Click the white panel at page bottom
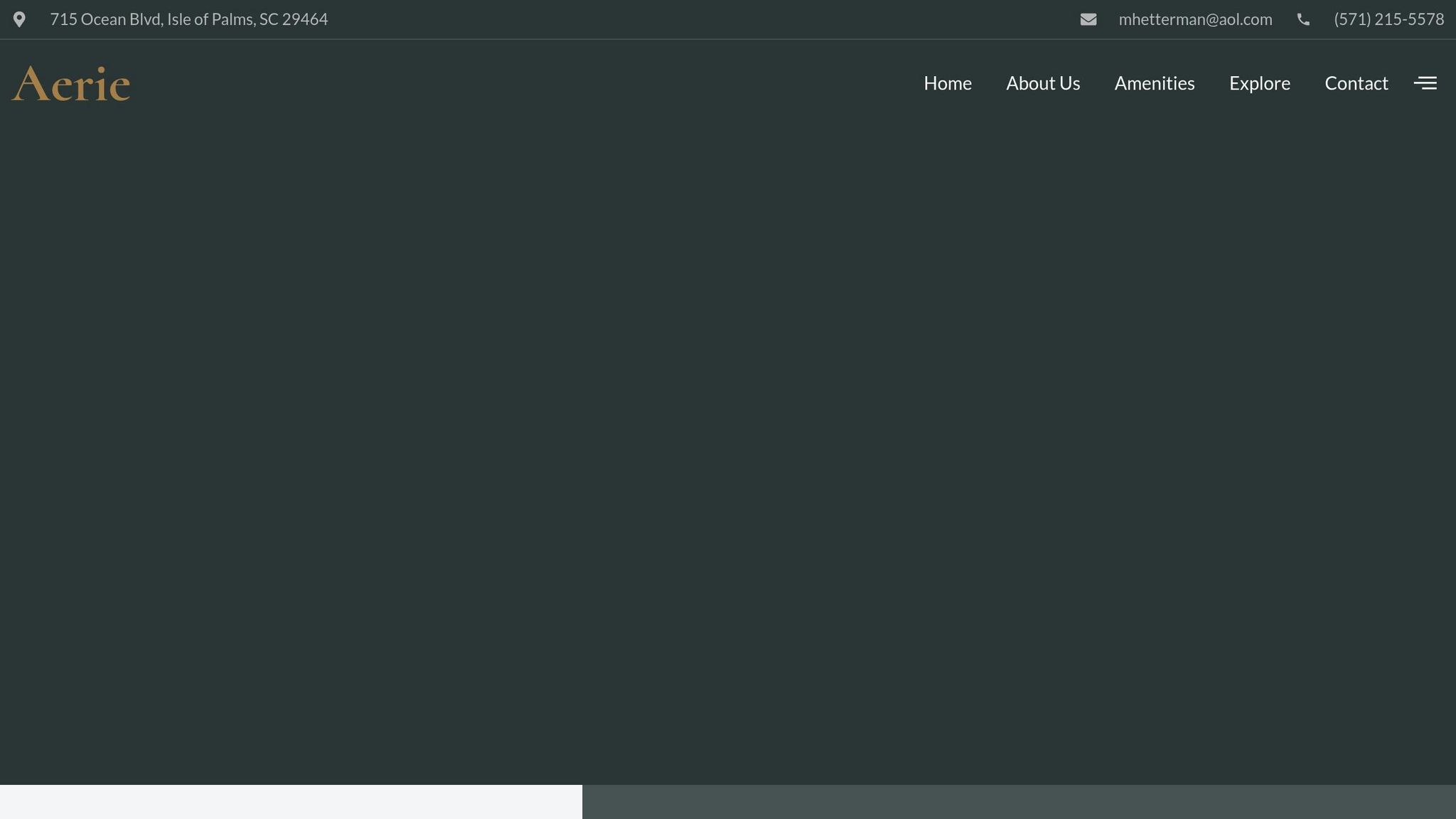This screenshot has height=819, width=1456. tap(291, 802)
